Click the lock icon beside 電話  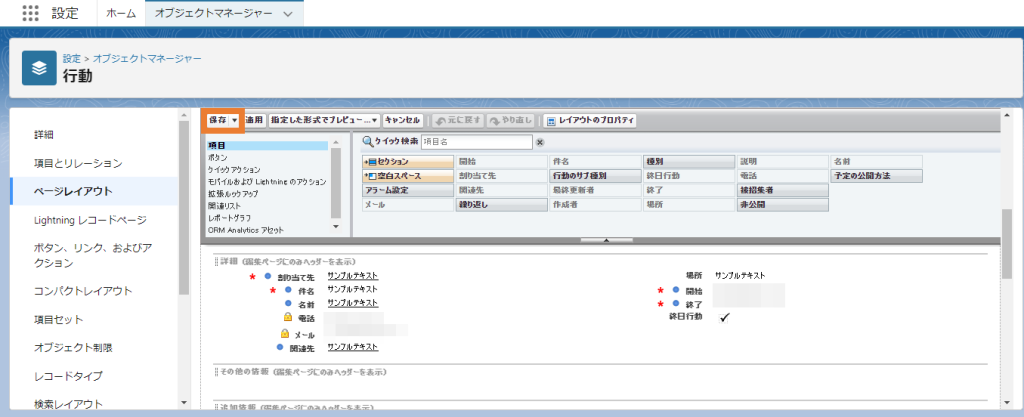(286, 317)
